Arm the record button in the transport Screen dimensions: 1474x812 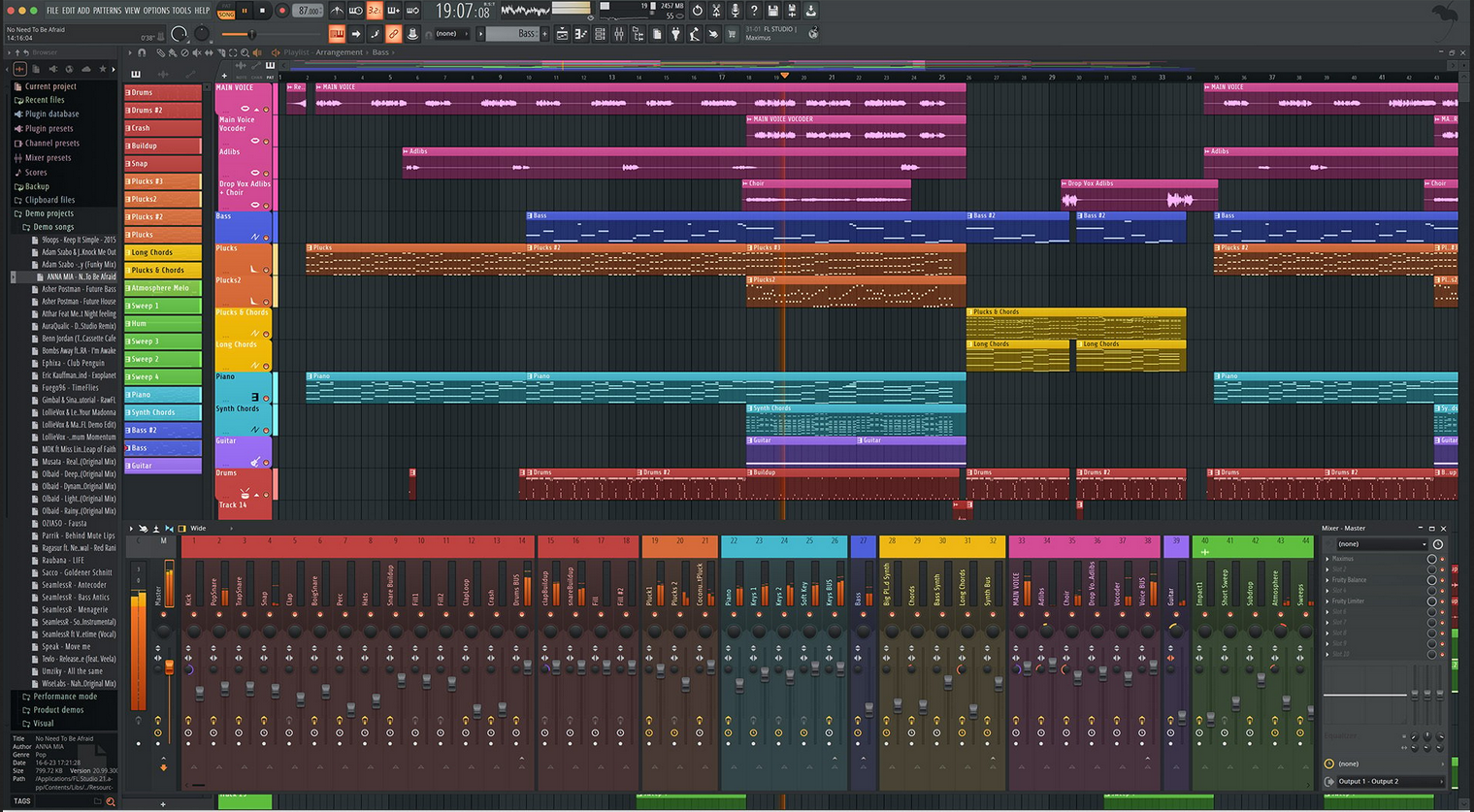coord(282,11)
